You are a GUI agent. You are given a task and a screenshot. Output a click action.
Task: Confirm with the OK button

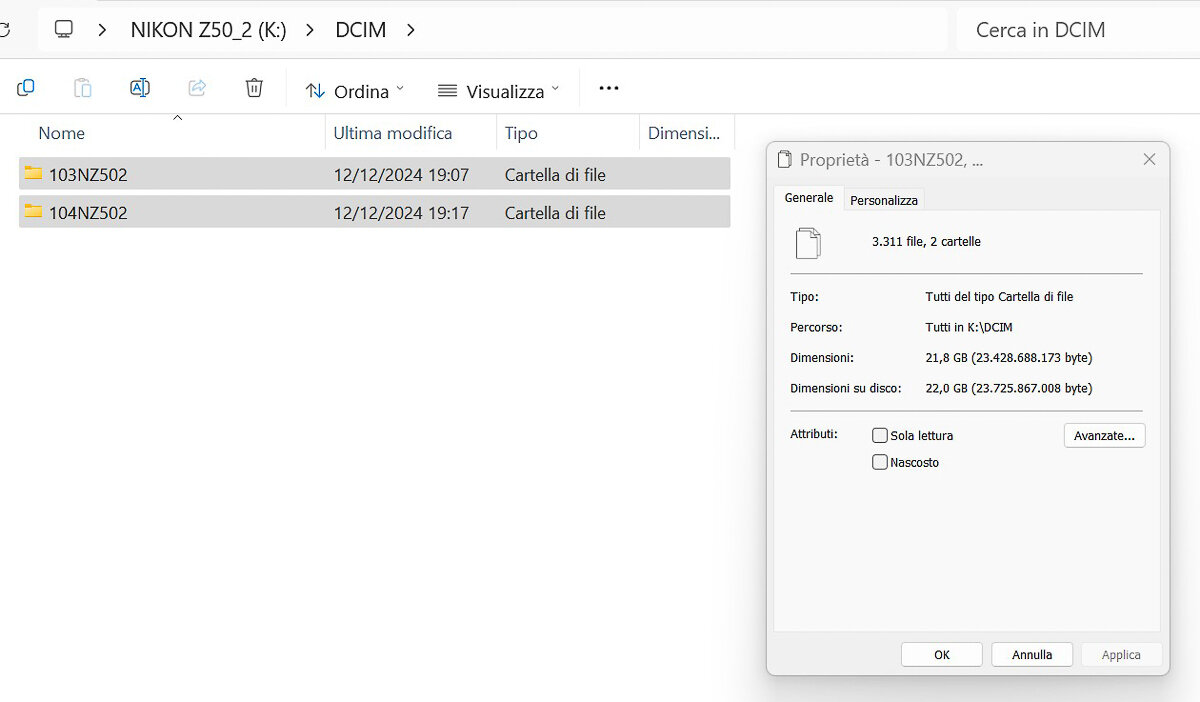942,655
